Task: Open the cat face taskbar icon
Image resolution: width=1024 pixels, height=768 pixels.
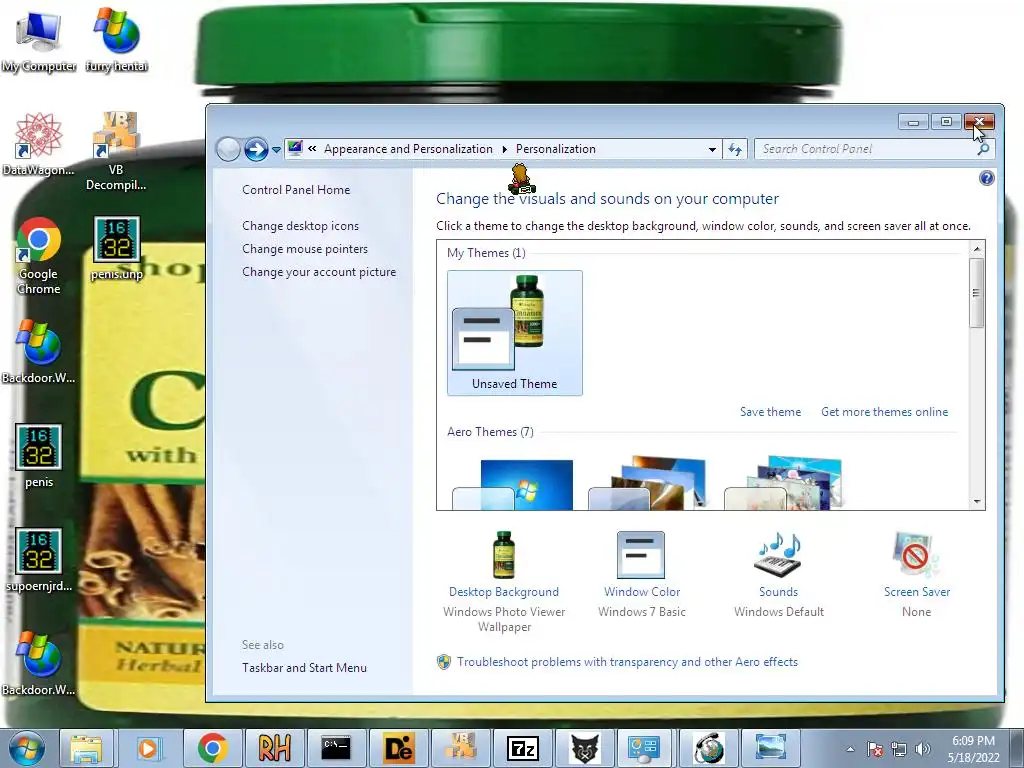Action: [x=584, y=748]
